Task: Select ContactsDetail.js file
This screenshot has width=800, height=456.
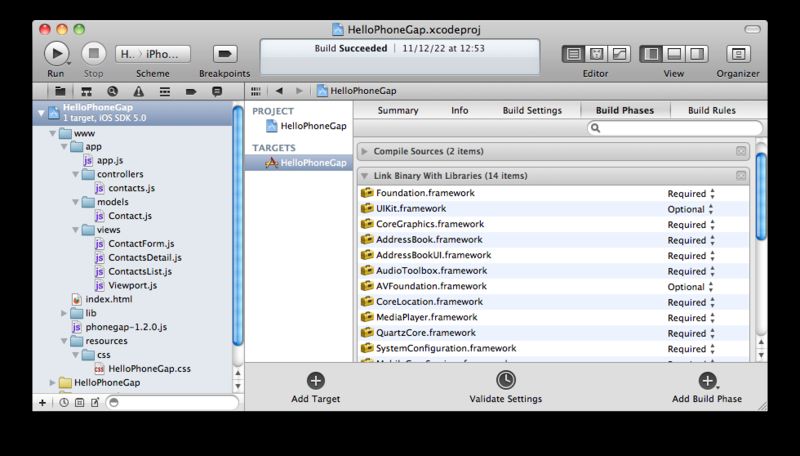Action: [x=145, y=258]
